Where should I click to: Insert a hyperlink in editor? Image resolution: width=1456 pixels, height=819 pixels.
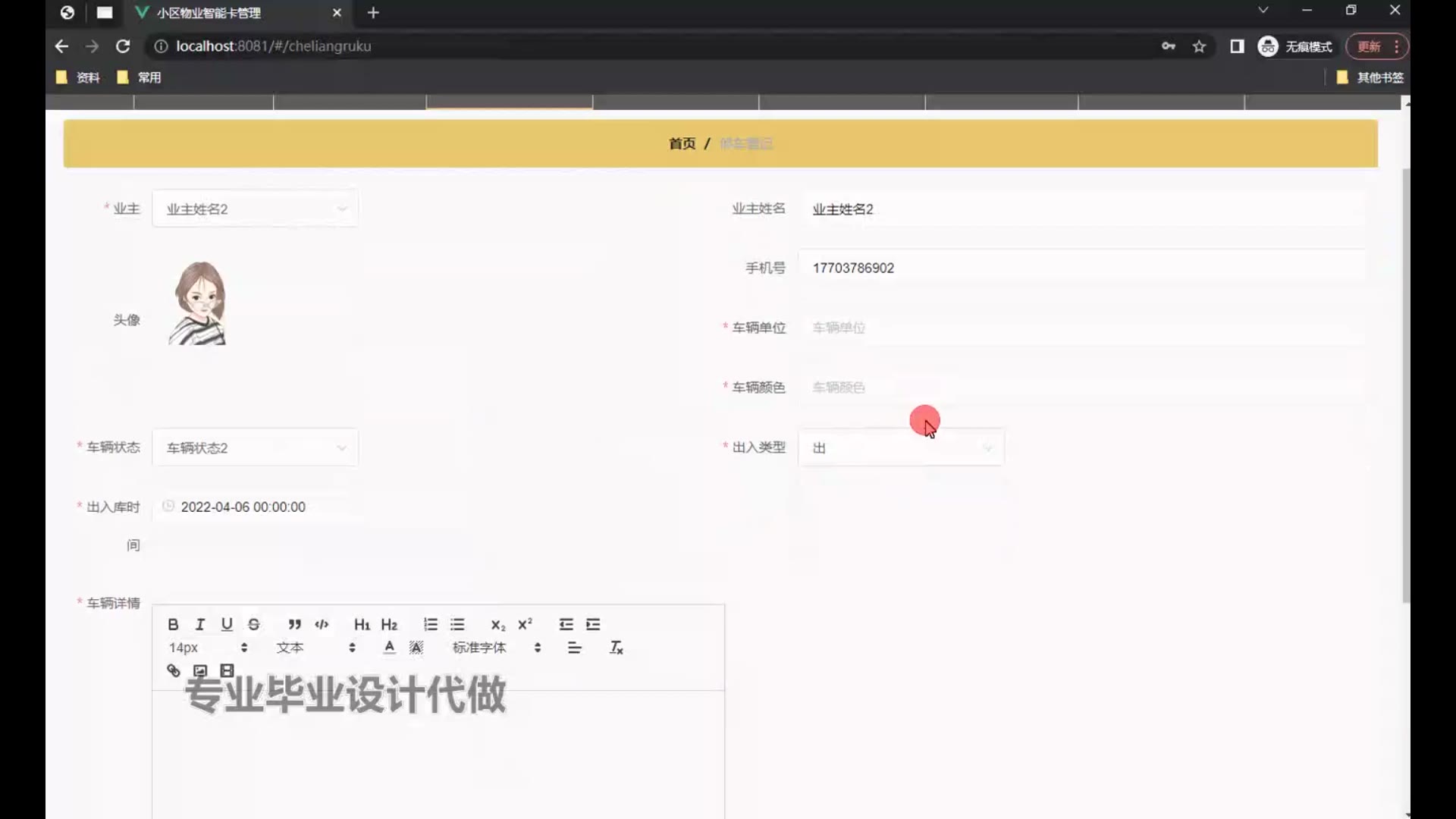coord(173,670)
